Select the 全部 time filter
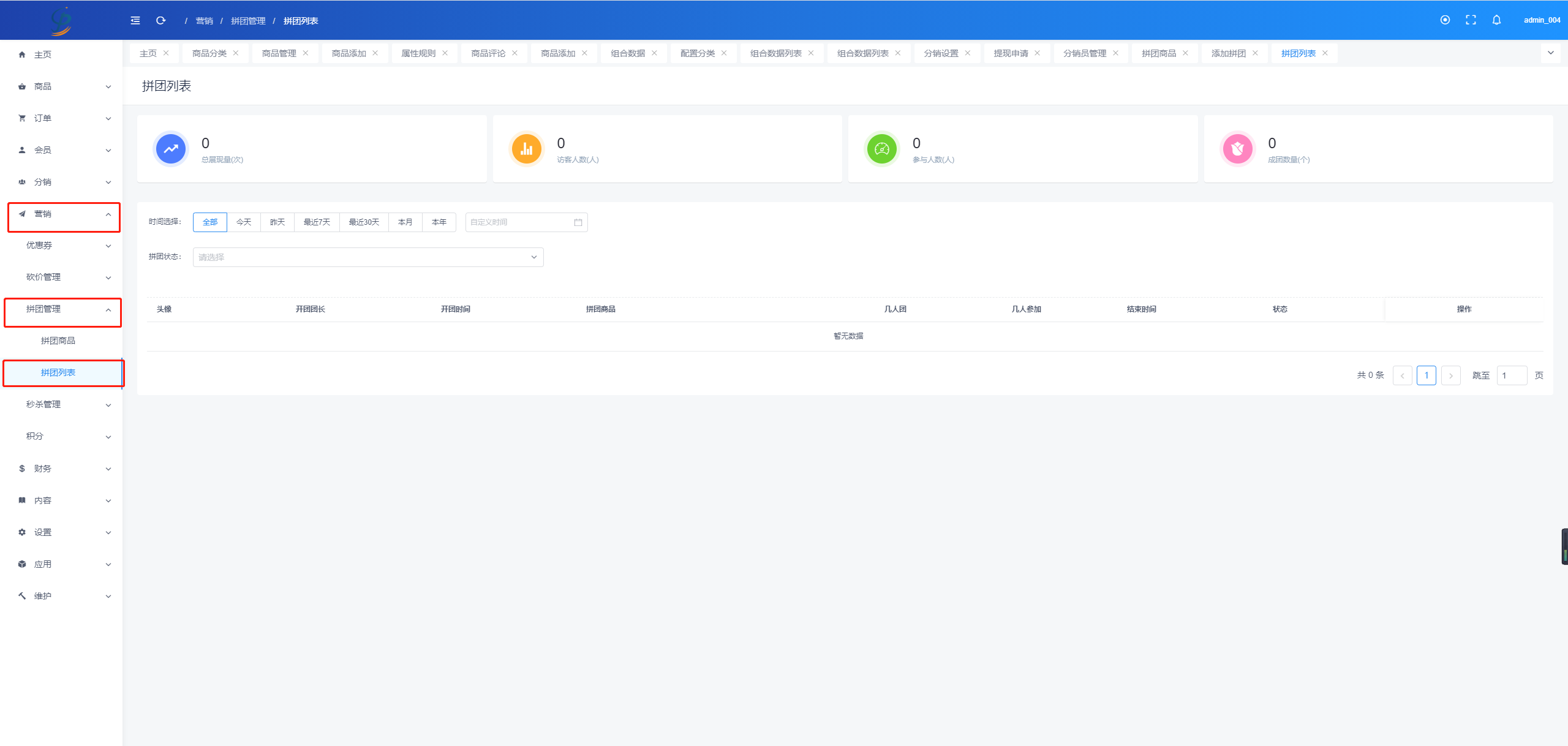Viewport: 1568px width, 746px height. [210, 222]
